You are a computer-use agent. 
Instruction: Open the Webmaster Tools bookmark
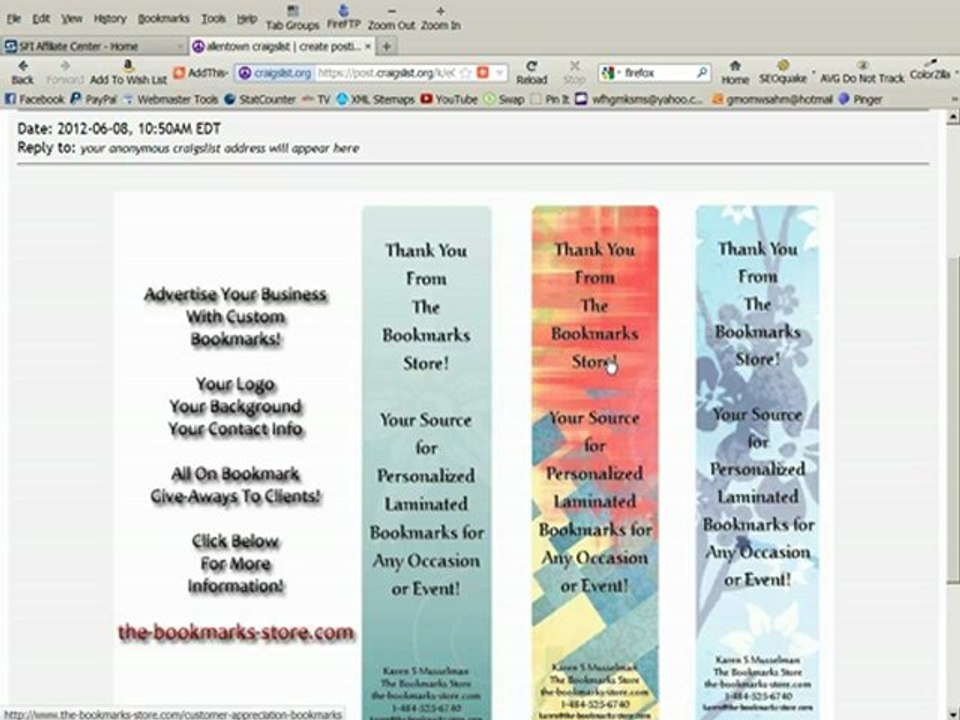tap(171, 99)
